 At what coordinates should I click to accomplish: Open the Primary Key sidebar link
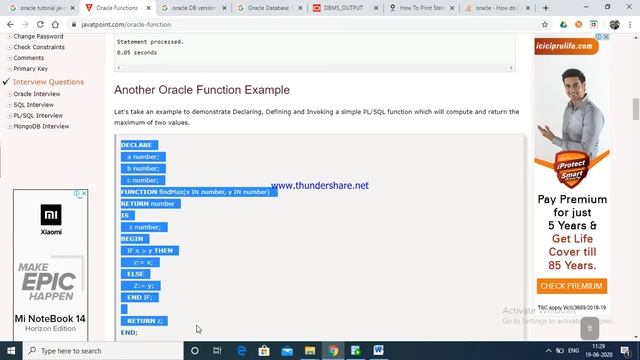coord(31,69)
